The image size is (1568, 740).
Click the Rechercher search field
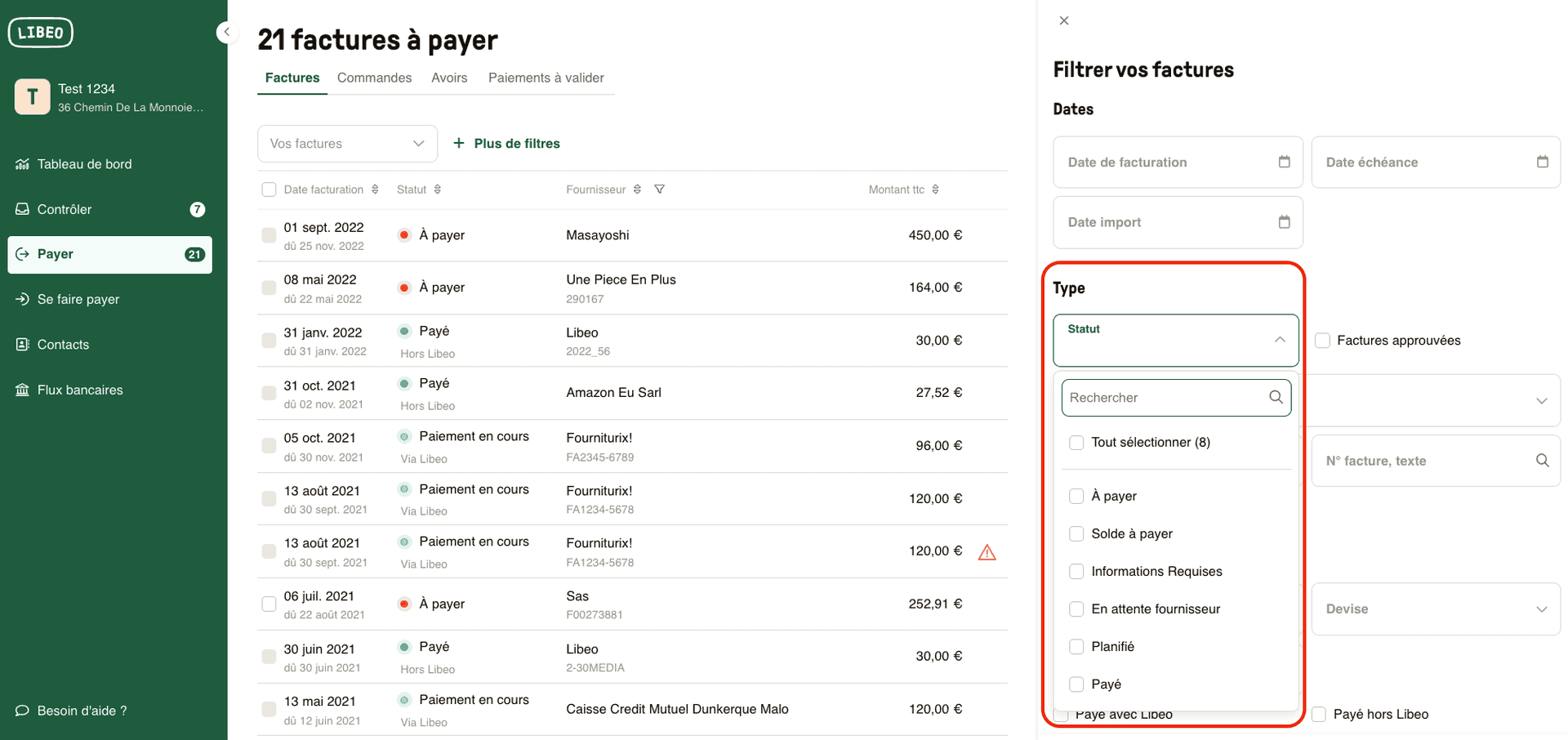(1176, 397)
